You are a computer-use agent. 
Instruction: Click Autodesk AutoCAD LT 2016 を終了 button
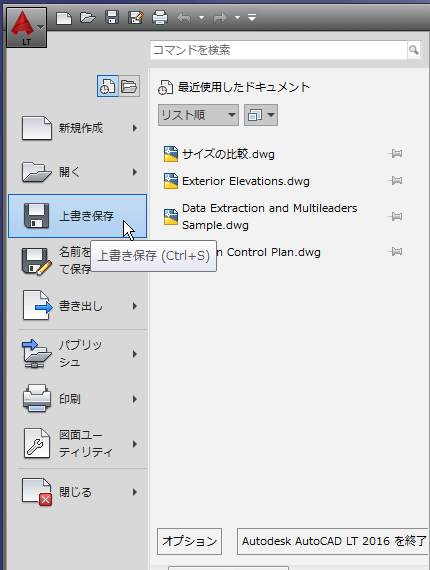[x=333, y=541]
